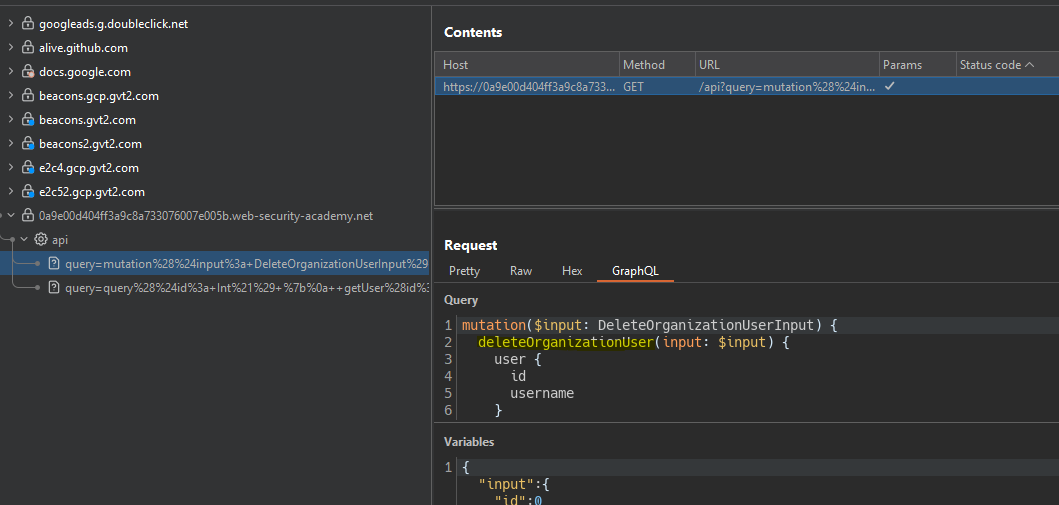1059x505 pixels.
Task: Switch to the Raw request tab
Action: pos(520,271)
